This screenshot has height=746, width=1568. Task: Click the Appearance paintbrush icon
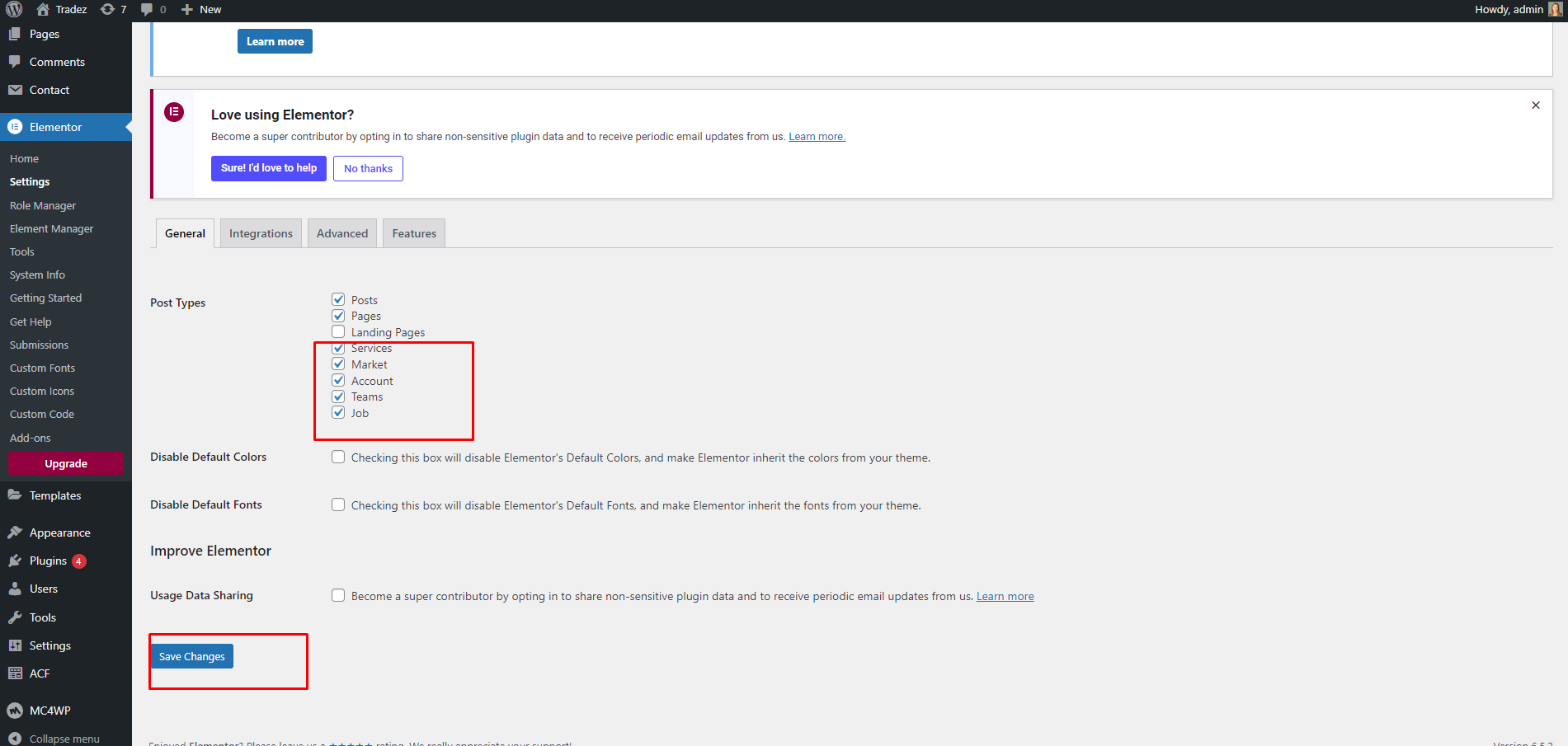coord(15,533)
